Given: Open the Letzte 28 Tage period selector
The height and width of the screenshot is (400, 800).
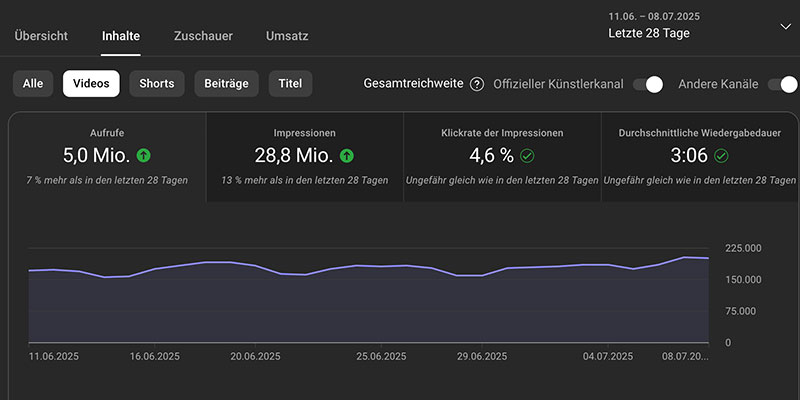Looking at the screenshot, I should pyautogui.click(x=648, y=33).
